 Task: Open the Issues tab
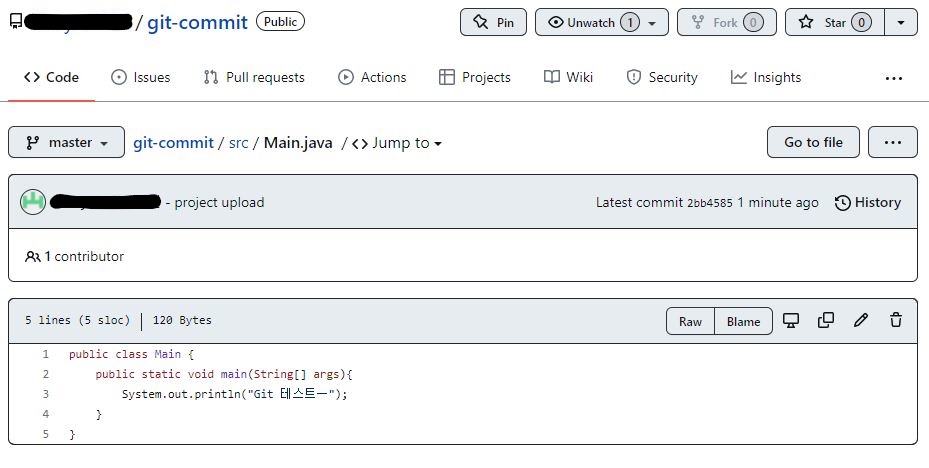click(140, 78)
